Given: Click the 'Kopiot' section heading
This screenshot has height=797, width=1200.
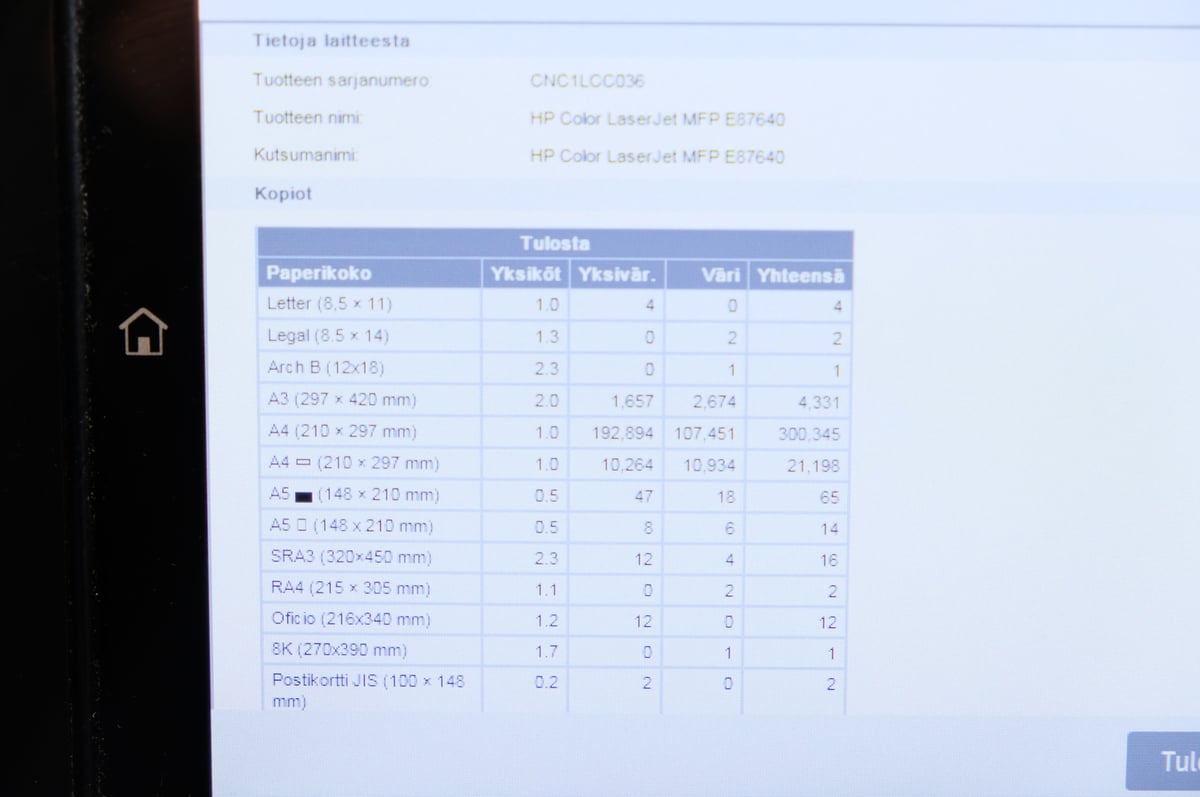Looking at the screenshot, I should point(283,193).
